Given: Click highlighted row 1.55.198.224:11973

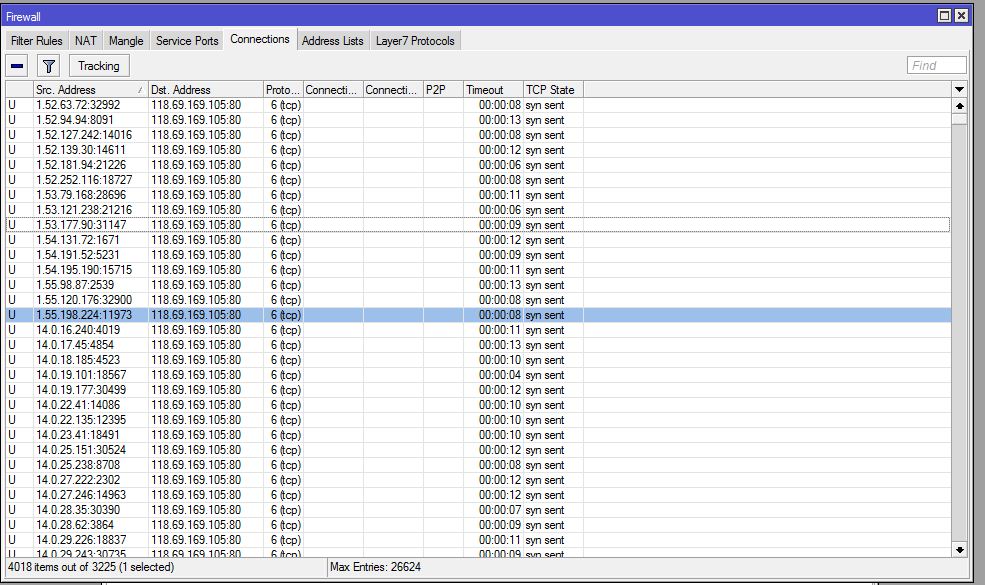Looking at the screenshot, I should (x=478, y=315).
